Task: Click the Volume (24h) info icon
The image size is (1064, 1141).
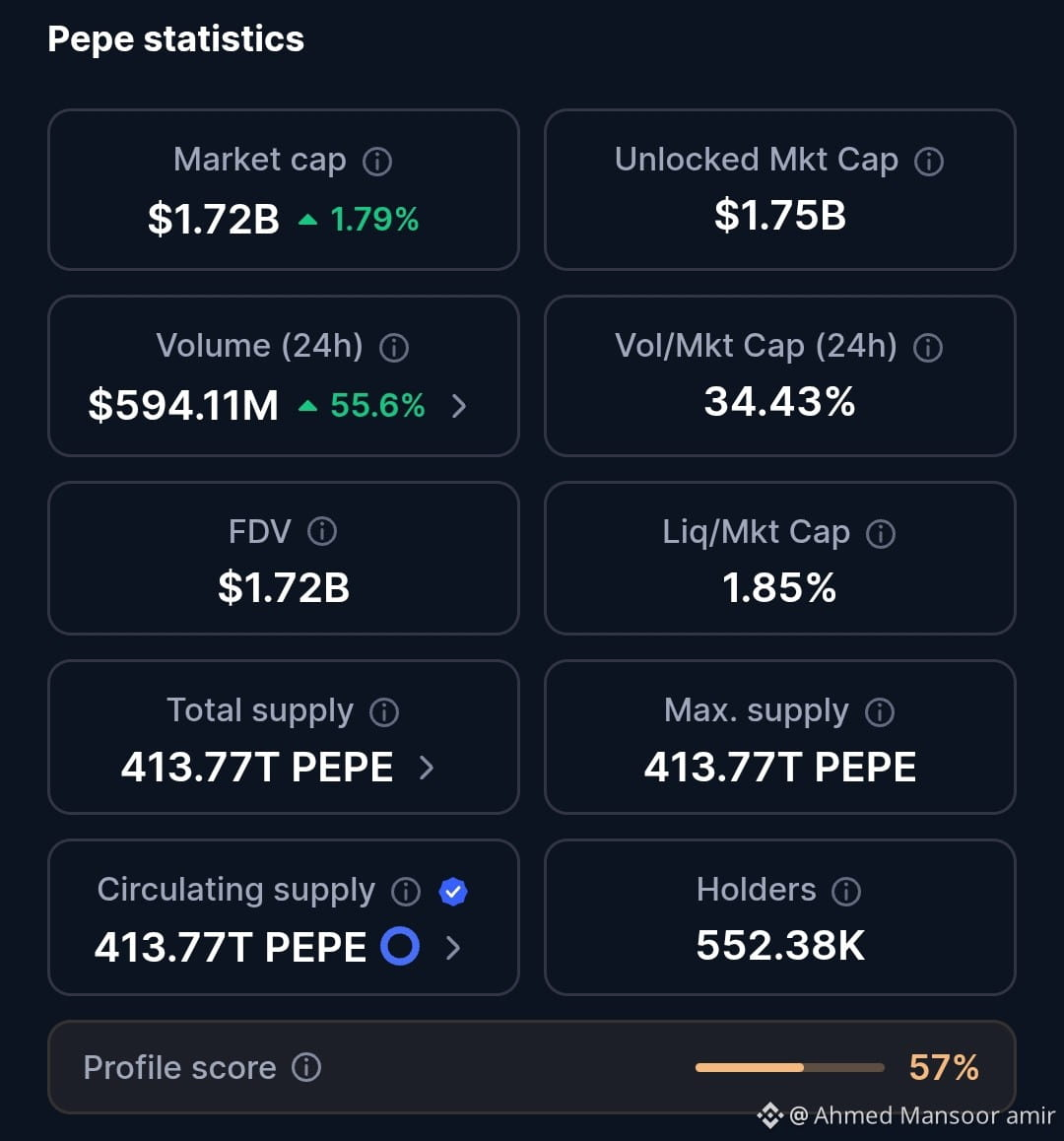Action: pyautogui.click(x=394, y=347)
